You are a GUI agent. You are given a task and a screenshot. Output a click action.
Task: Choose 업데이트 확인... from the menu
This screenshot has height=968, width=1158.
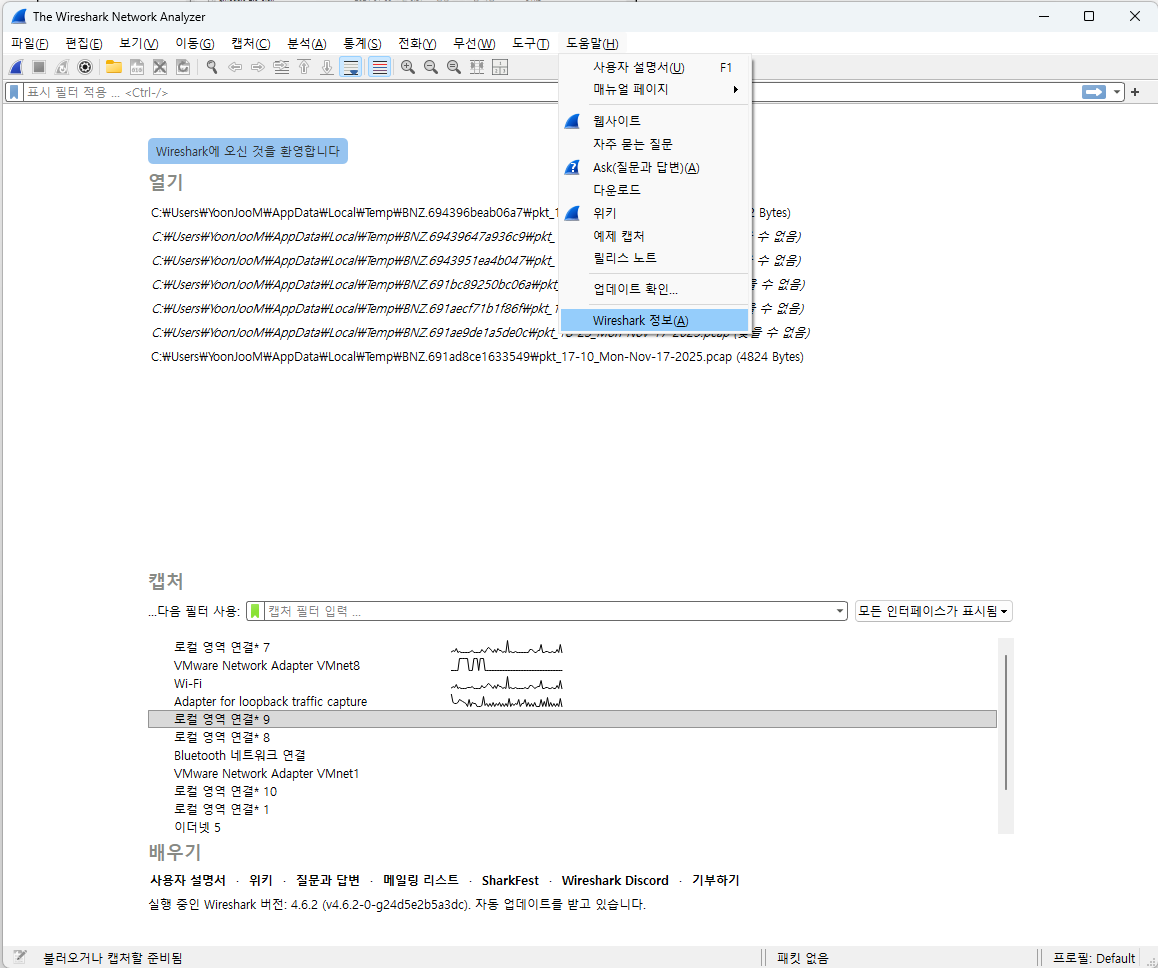(x=654, y=289)
